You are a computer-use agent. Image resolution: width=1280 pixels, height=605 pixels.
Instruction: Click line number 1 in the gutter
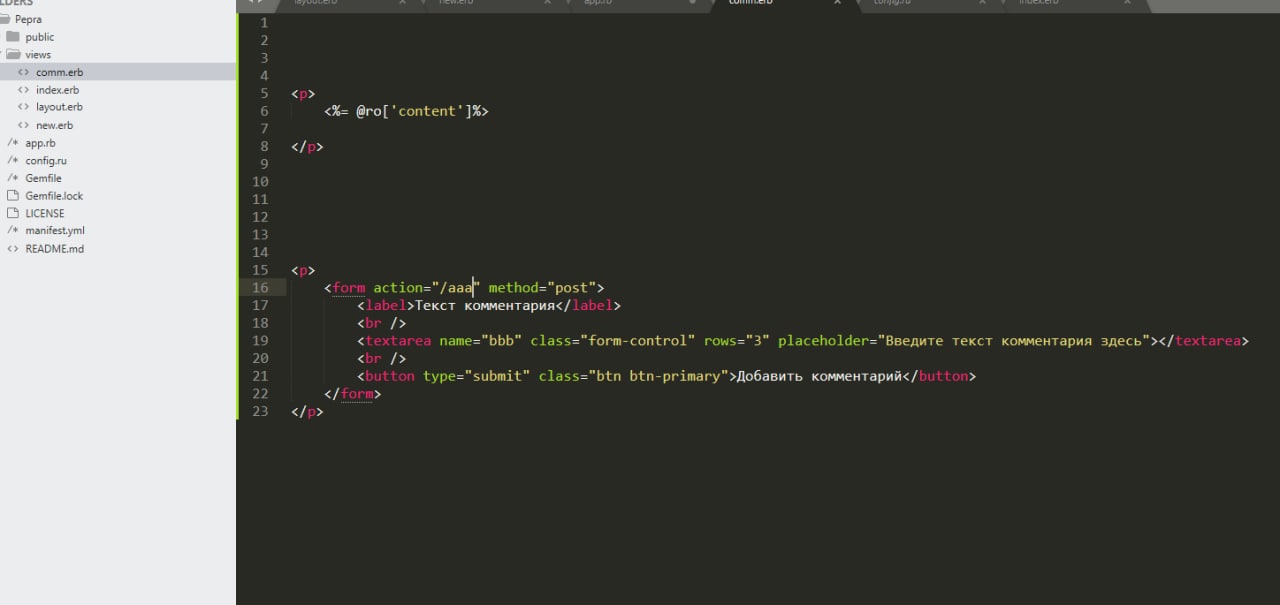coord(264,23)
